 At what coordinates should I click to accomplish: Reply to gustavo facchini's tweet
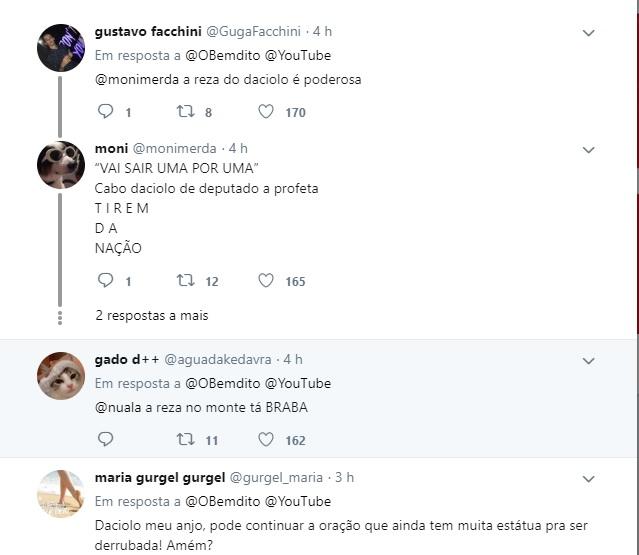coord(106,112)
